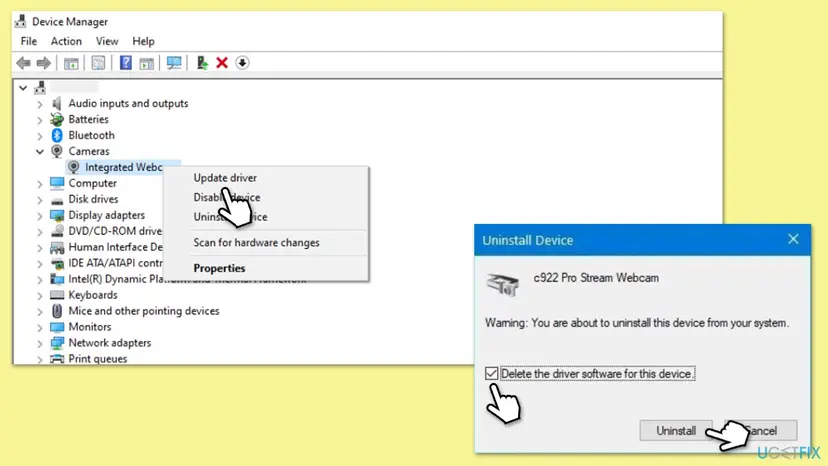Screen dimensions: 828x466
Task: Choose Update driver from context menu
Action: coord(225,178)
